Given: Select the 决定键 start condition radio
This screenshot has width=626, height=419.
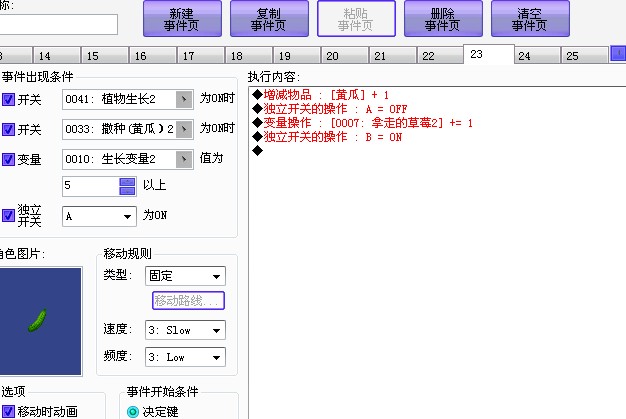Looking at the screenshot, I should [133, 411].
